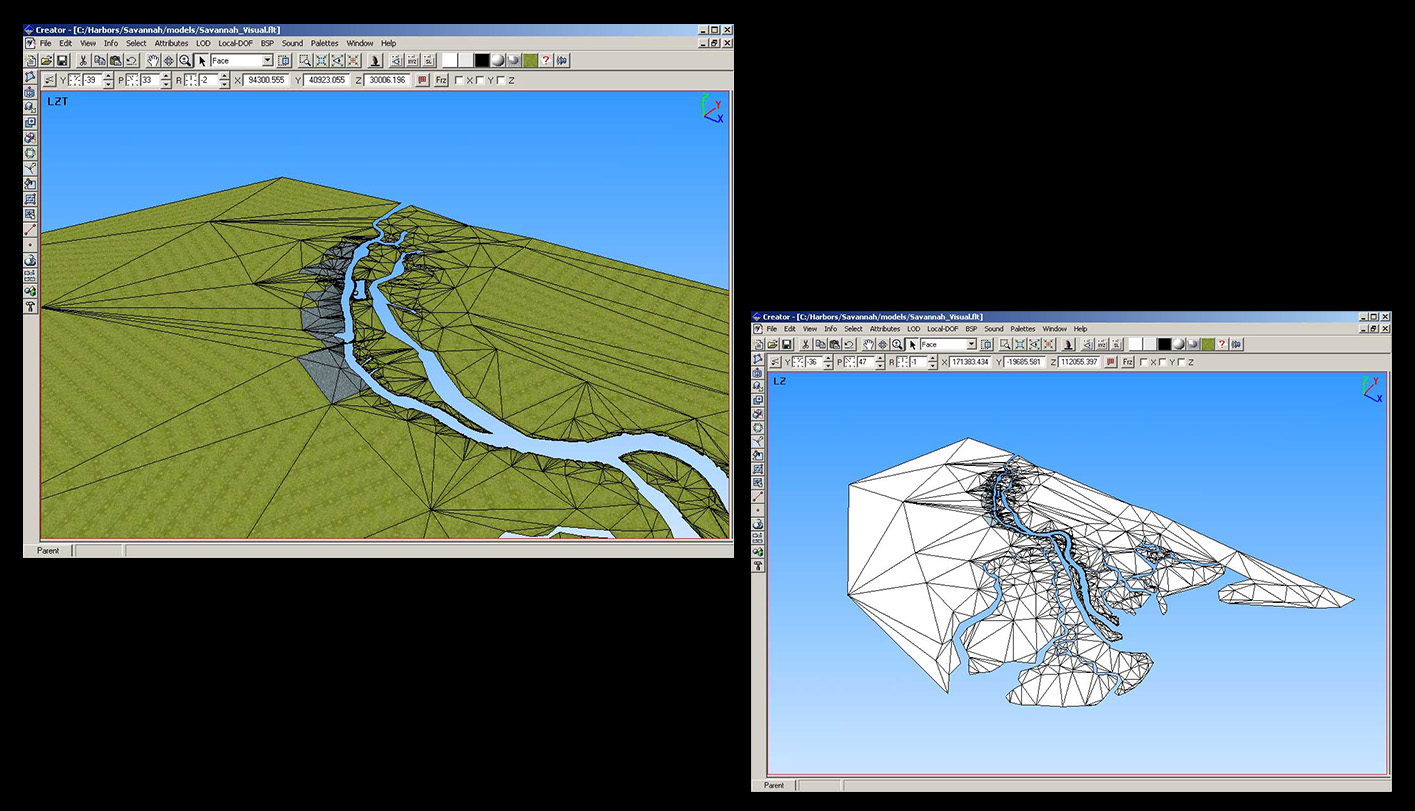Open the Face mode dropdown in the textured terrain window
Screen dimensions: 1415x811
267,61
